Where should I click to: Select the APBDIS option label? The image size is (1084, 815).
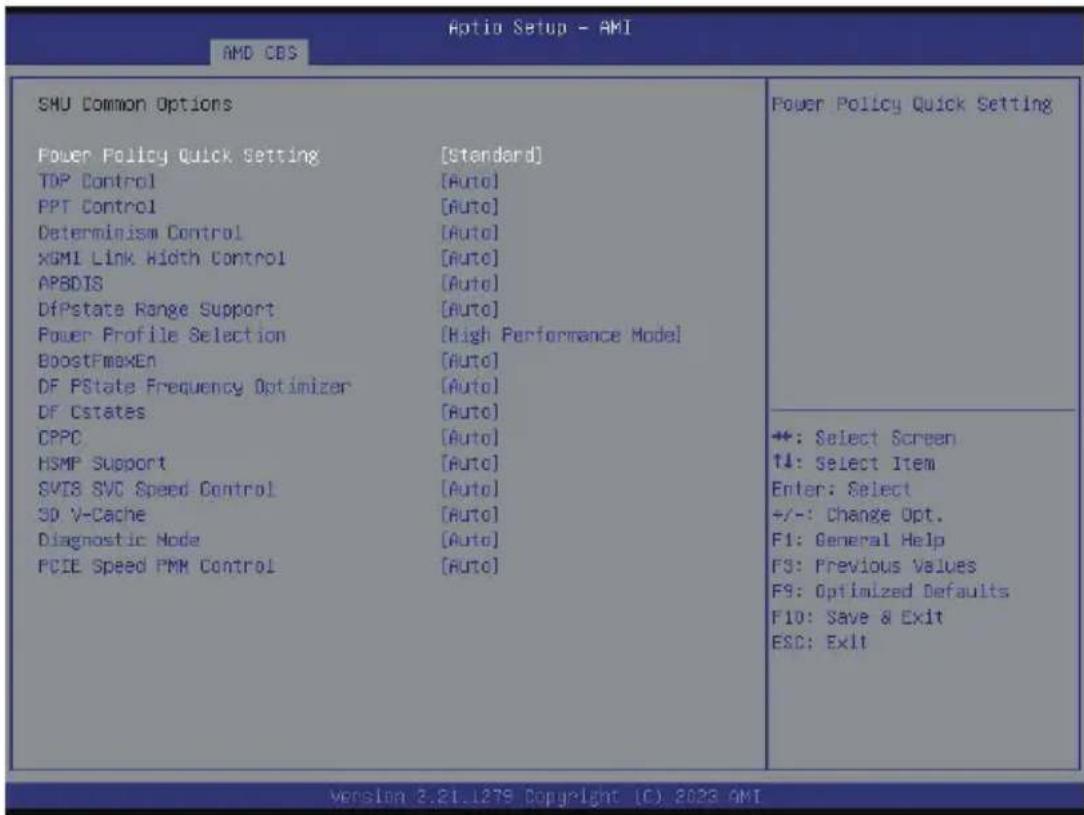(70, 284)
